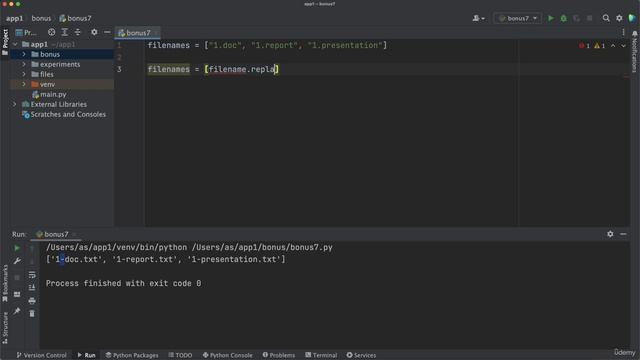Viewport: 640px width, 360px height.
Task: Toggle scroll to end in console
Action: tap(32, 288)
